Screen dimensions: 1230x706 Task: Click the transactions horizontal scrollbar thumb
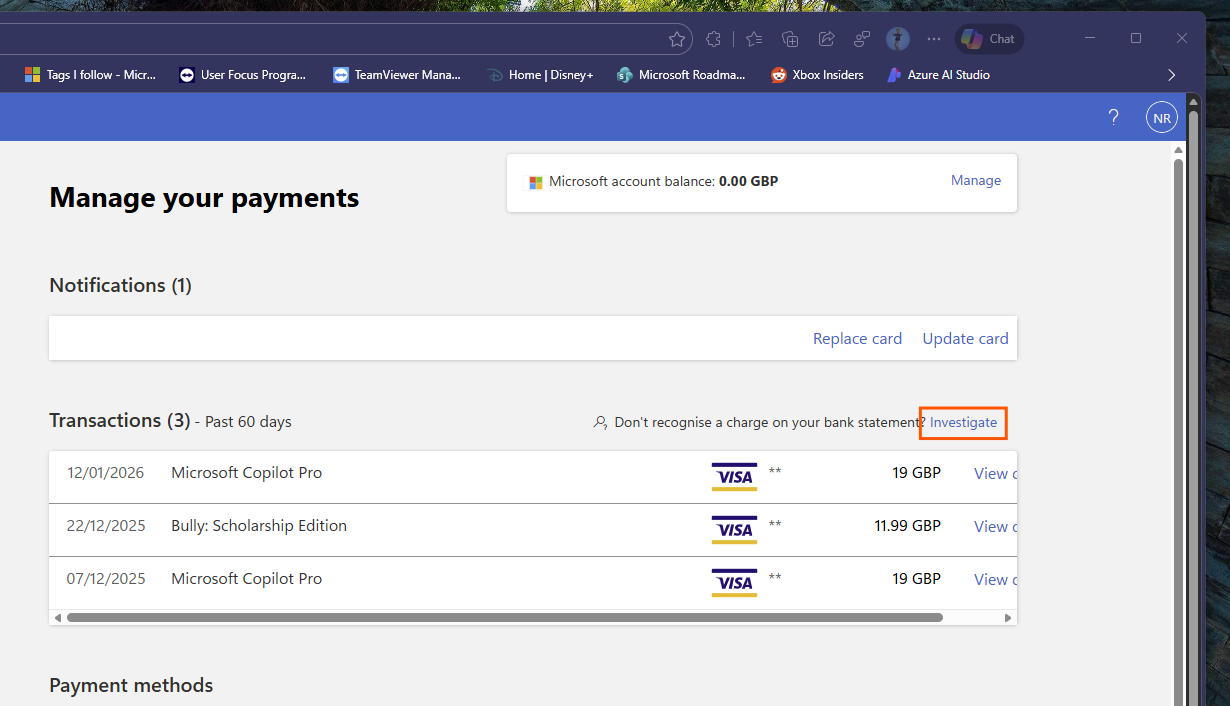click(x=504, y=618)
